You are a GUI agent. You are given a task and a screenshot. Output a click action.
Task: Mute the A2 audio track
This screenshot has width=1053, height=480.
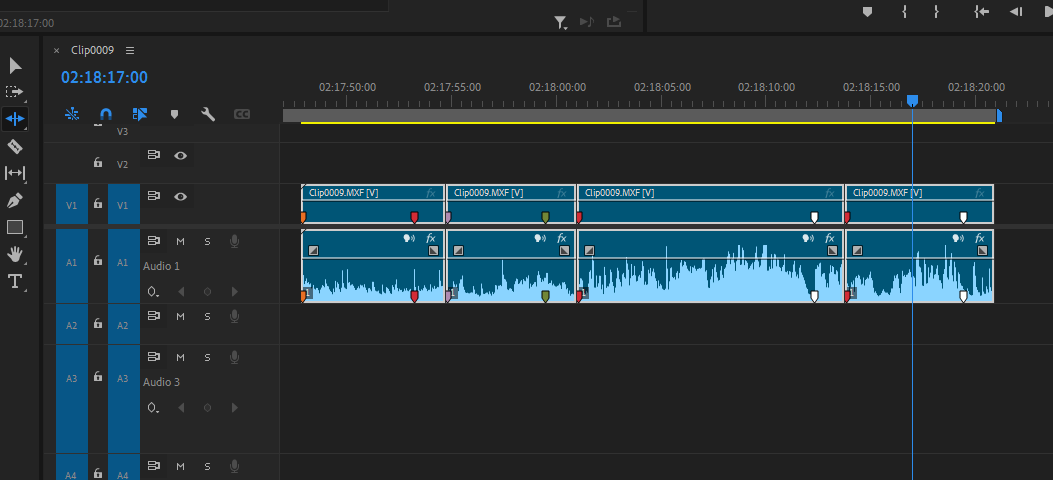pyautogui.click(x=180, y=316)
